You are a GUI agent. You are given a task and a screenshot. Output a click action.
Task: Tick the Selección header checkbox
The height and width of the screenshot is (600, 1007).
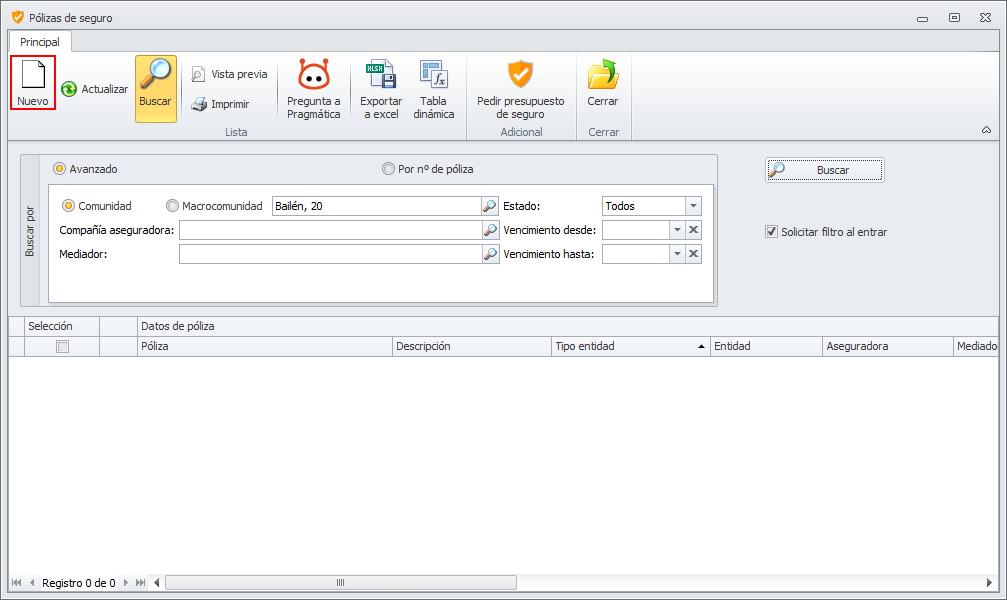pos(62,347)
